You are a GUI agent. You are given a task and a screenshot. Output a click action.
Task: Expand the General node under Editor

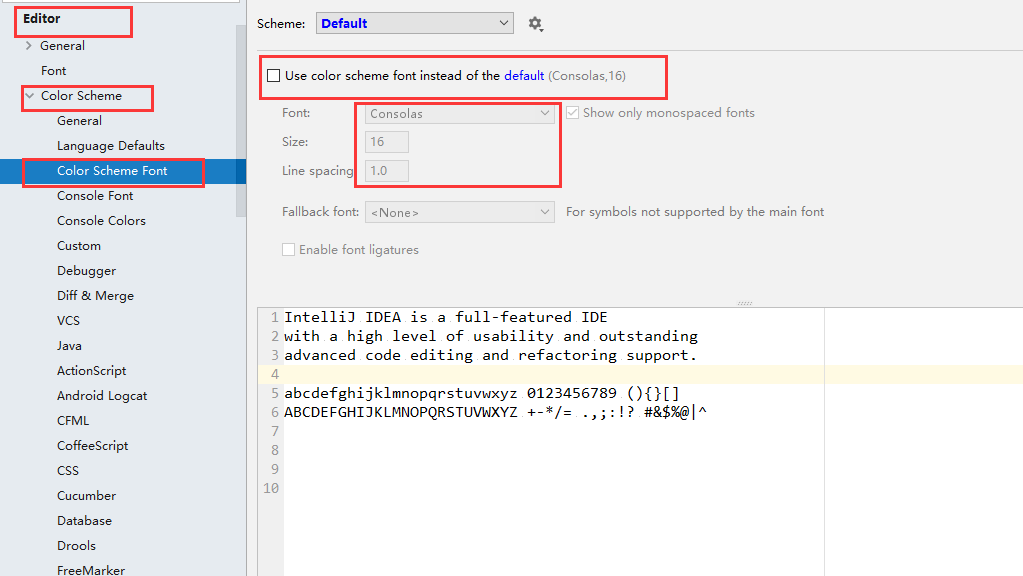coord(28,46)
